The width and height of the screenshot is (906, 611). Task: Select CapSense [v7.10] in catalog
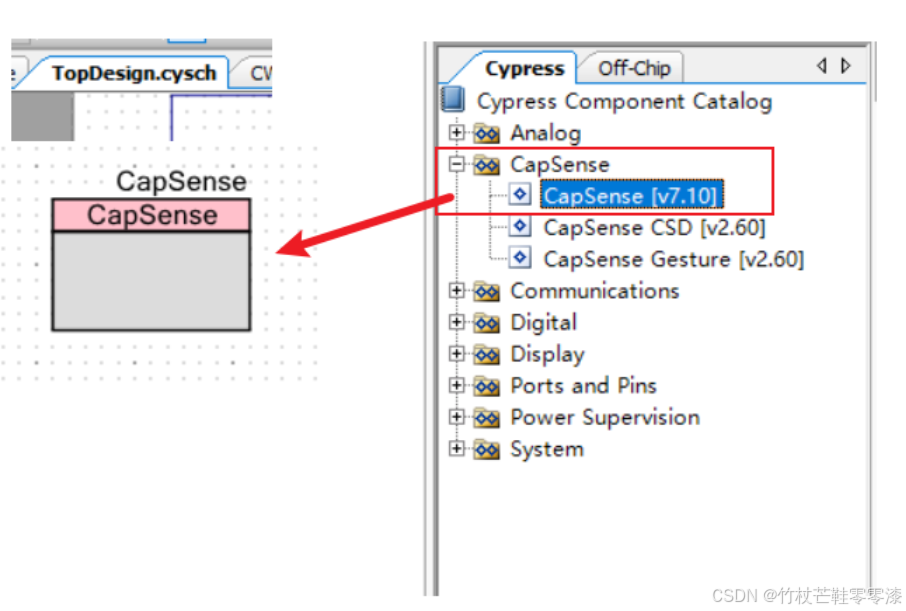tap(631, 195)
